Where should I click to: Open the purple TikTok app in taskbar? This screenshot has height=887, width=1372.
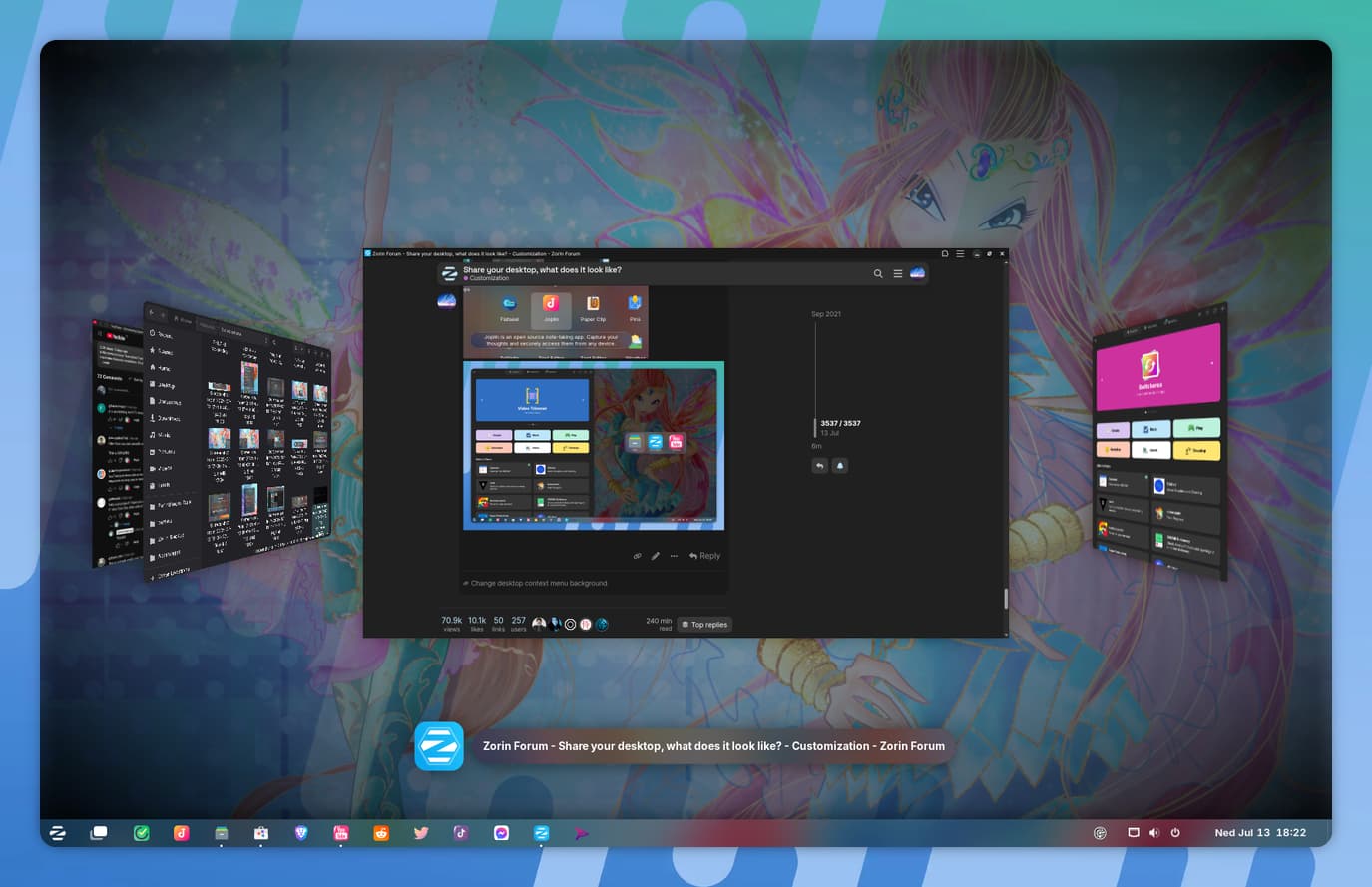coord(461,833)
